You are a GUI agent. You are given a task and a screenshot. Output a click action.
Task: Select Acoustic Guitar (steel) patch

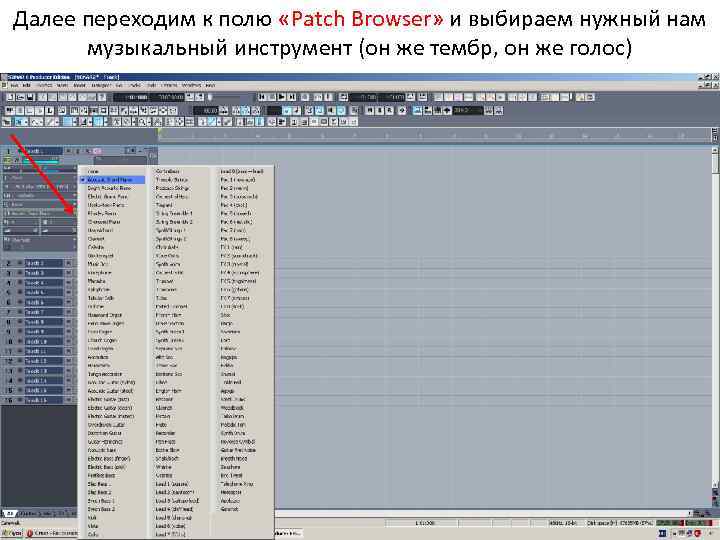pyautogui.click(x=113, y=391)
